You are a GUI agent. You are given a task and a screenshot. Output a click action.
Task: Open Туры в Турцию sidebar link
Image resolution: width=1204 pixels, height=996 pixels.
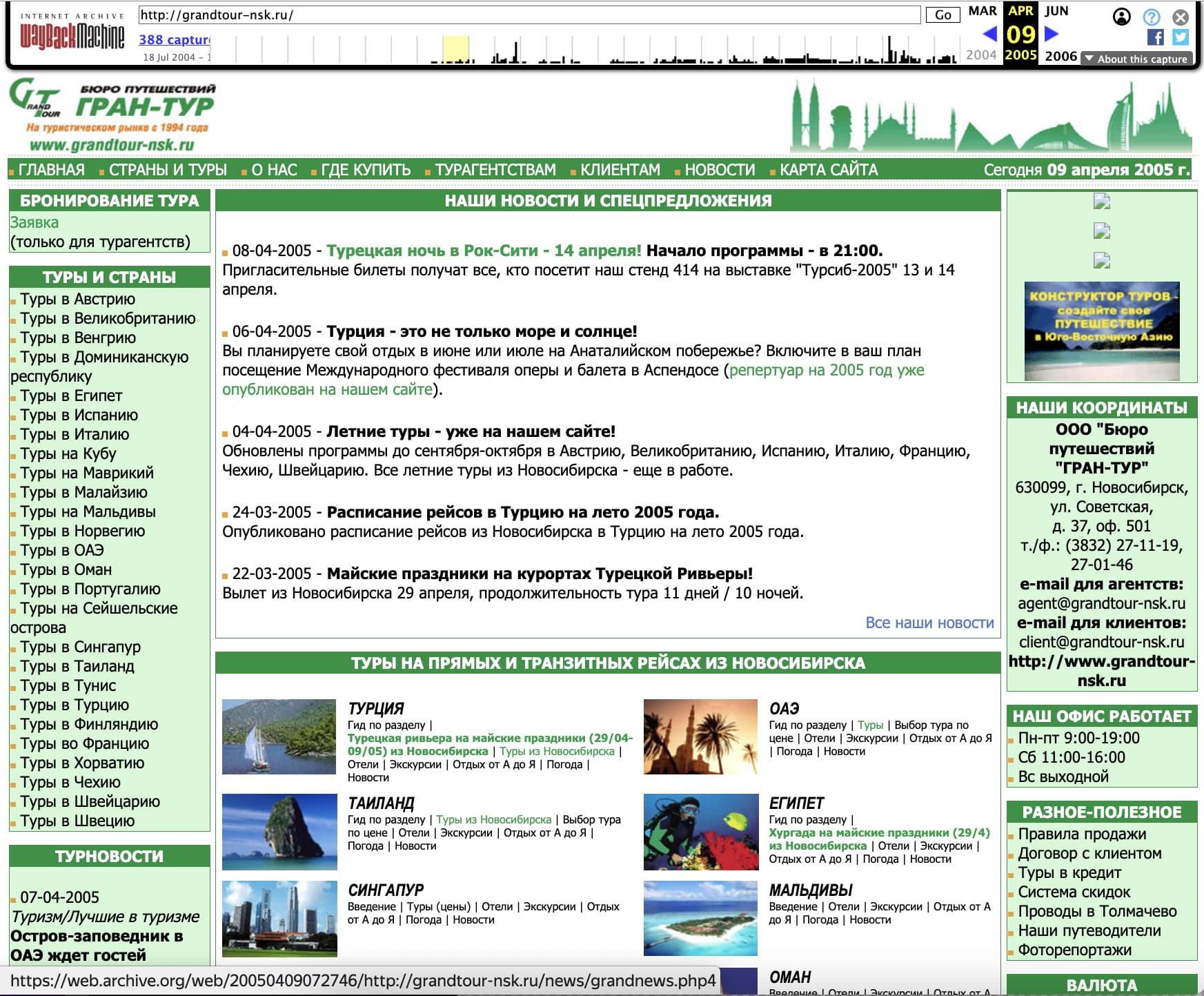pos(75,705)
